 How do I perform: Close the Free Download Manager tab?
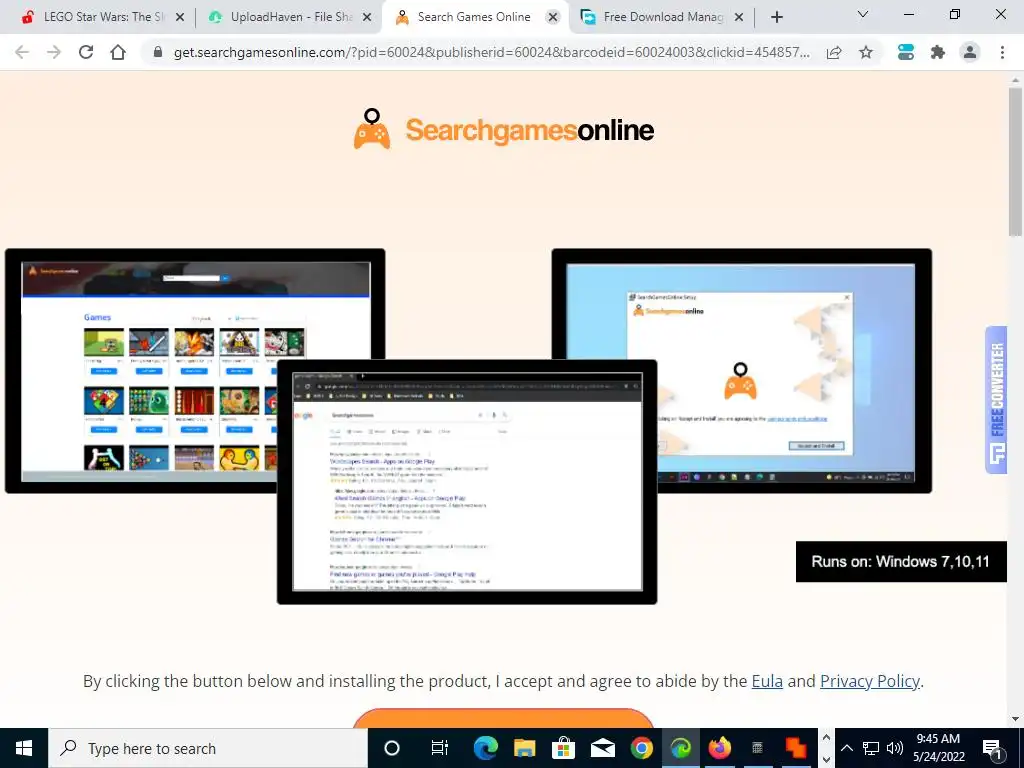[x=739, y=17]
